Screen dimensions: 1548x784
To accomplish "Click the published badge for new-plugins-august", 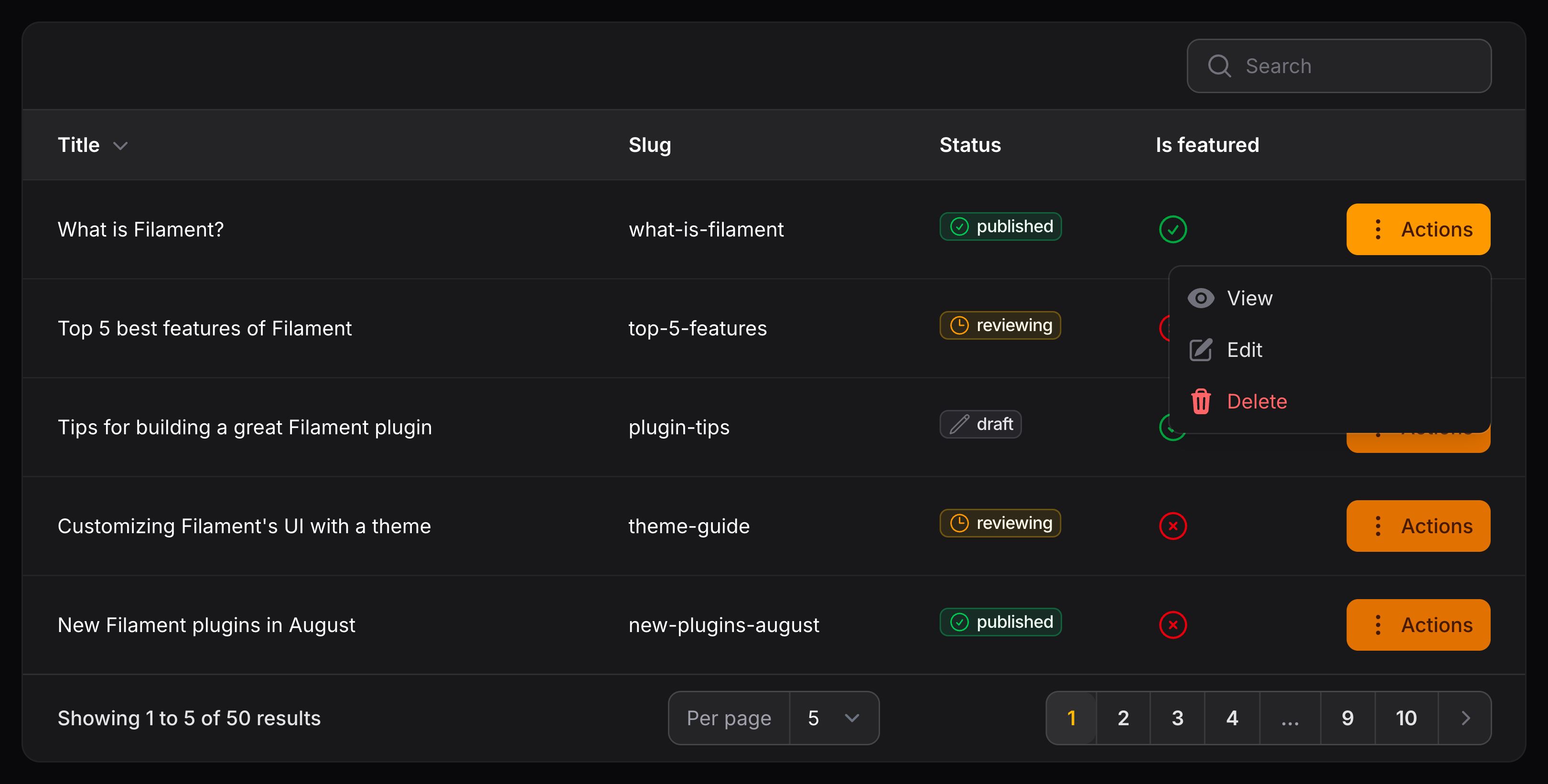I will point(1000,622).
